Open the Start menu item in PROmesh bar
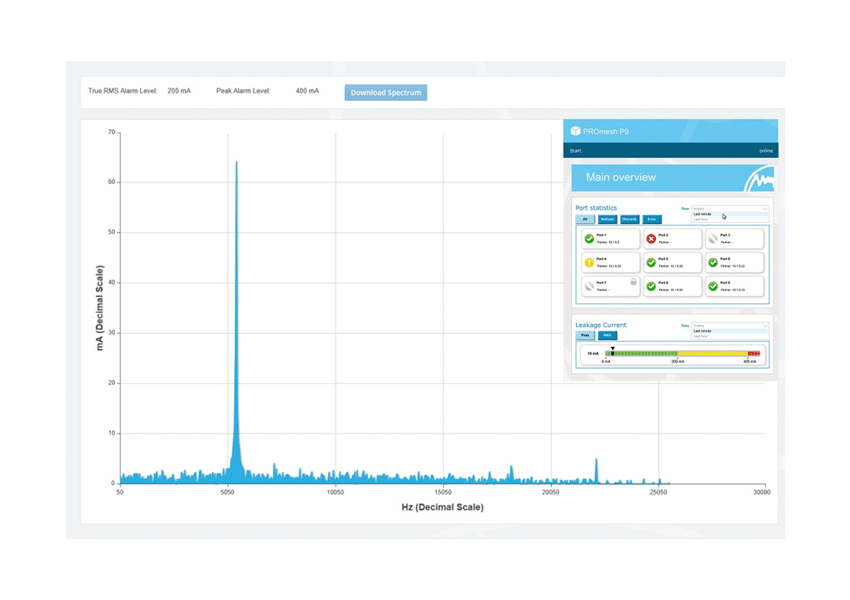Viewport: 850px width, 600px height. [575, 151]
